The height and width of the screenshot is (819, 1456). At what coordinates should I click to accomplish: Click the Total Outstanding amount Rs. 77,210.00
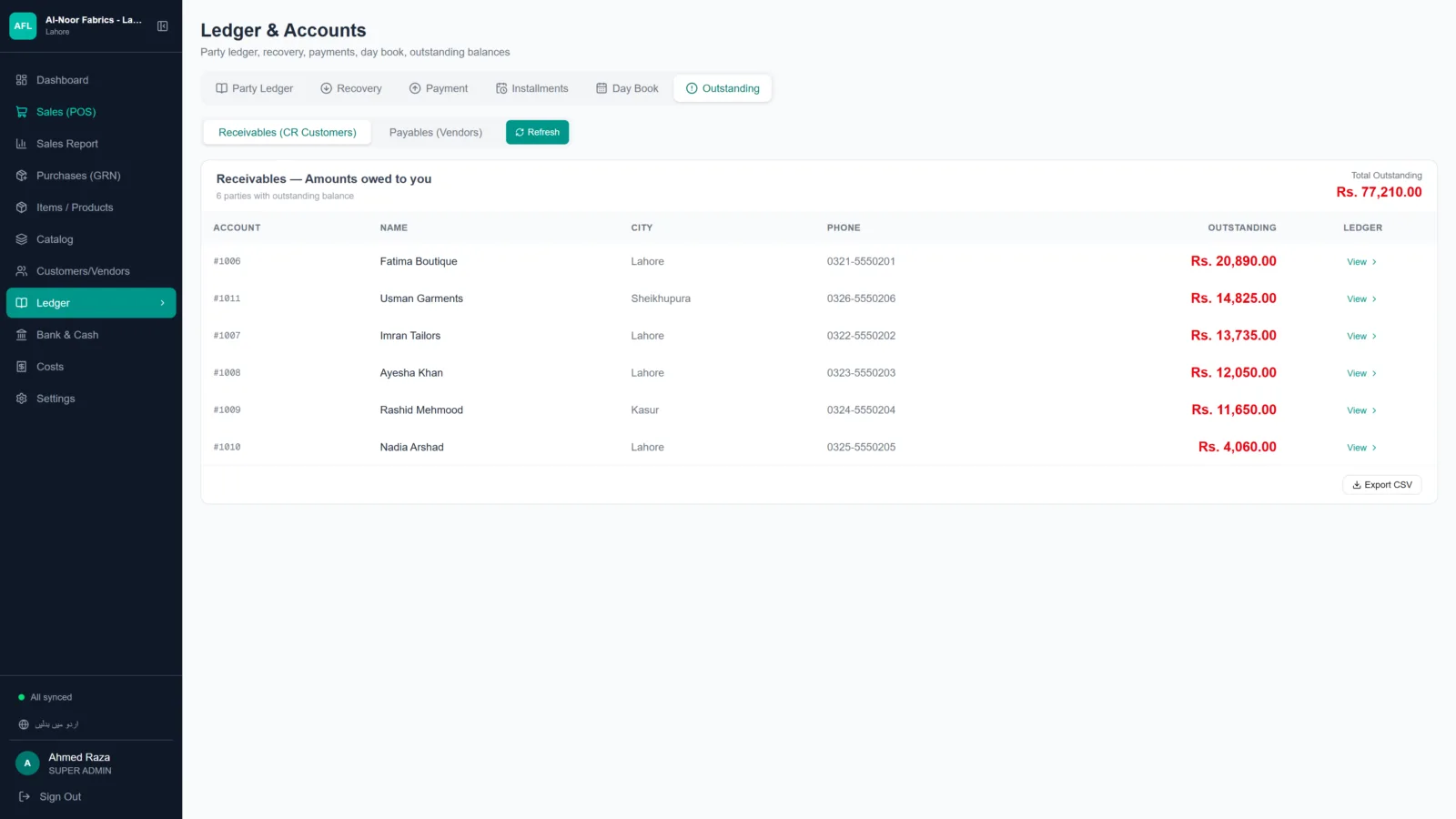pos(1379,192)
